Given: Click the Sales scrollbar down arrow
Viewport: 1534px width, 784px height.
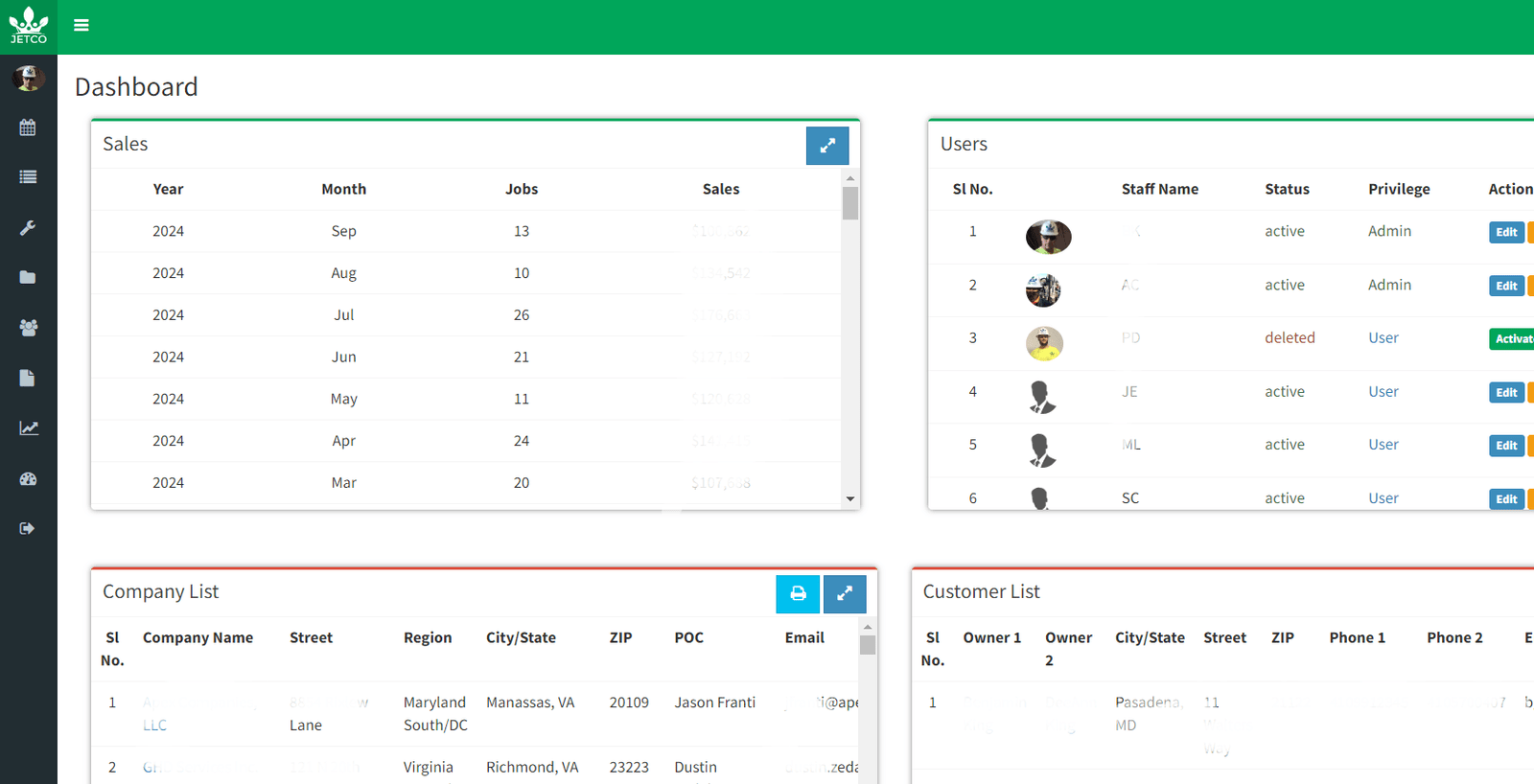Looking at the screenshot, I should pyautogui.click(x=850, y=498).
